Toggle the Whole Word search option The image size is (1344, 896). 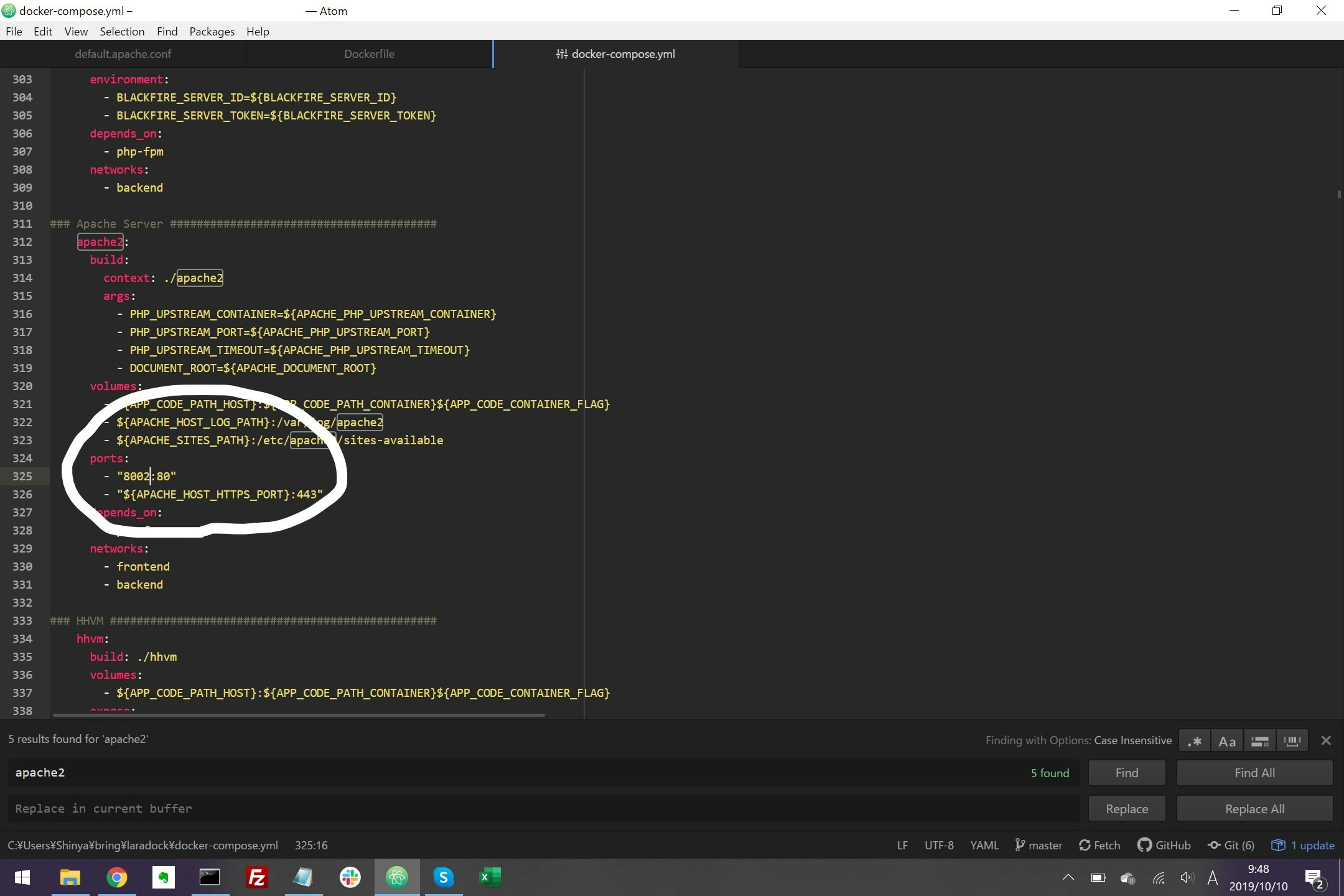click(x=1292, y=740)
